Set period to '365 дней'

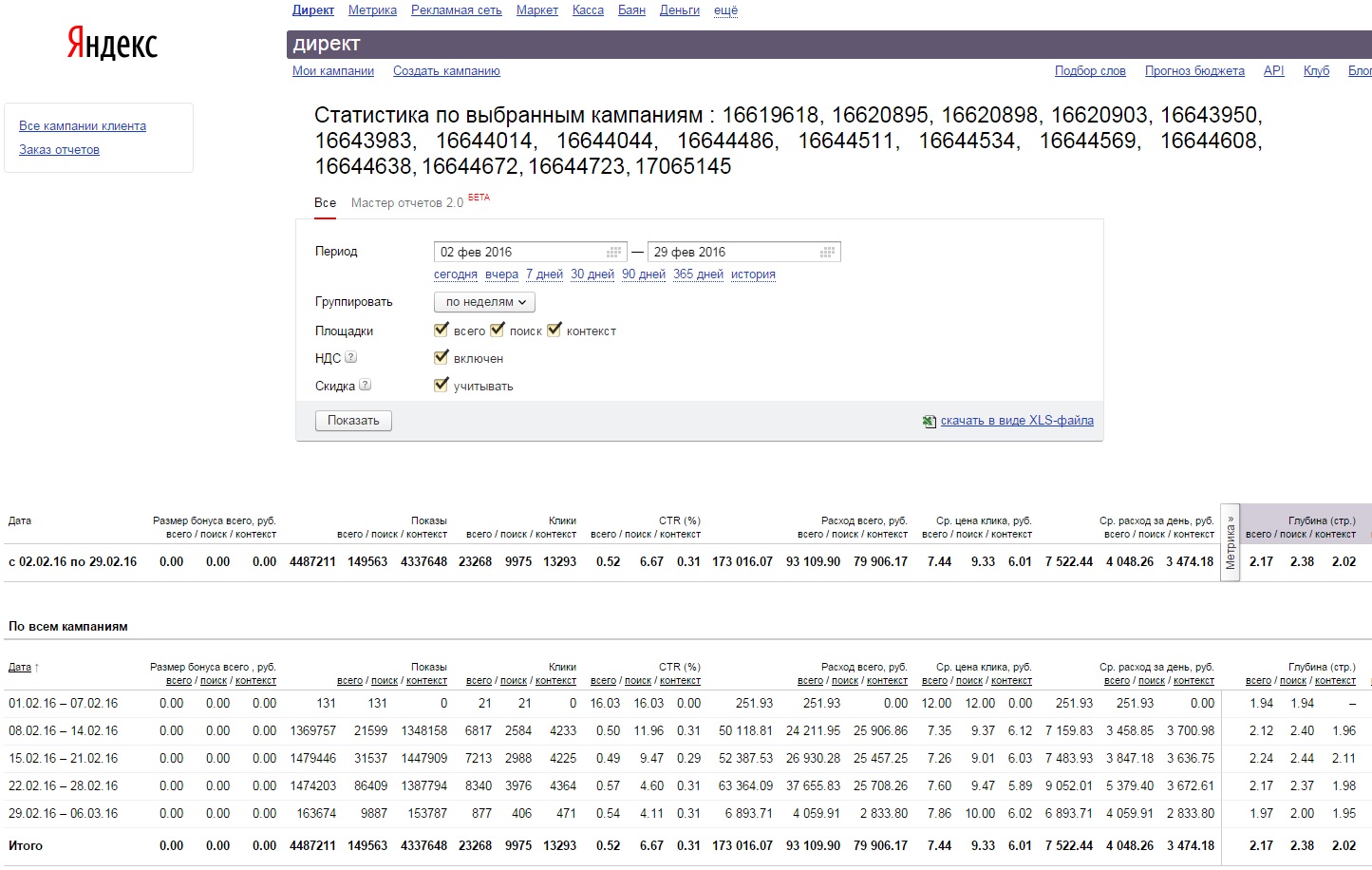pyautogui.click(x=698, y=274)
